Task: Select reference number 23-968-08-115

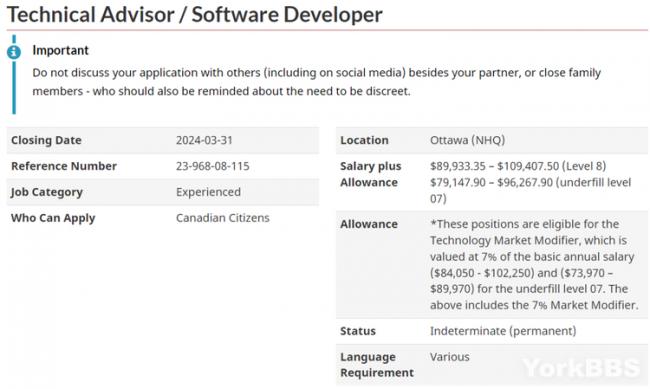Action: 213,166
